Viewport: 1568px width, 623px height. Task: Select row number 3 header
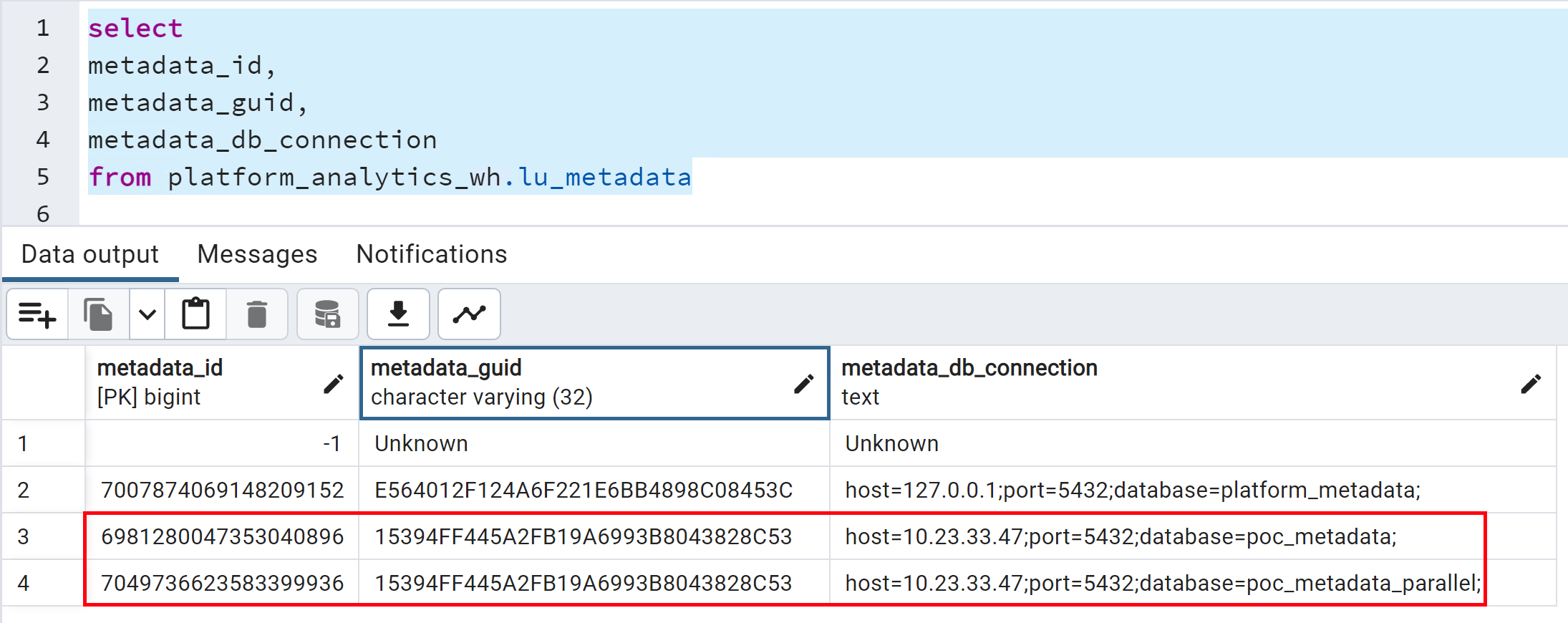[x=24, y=536]
